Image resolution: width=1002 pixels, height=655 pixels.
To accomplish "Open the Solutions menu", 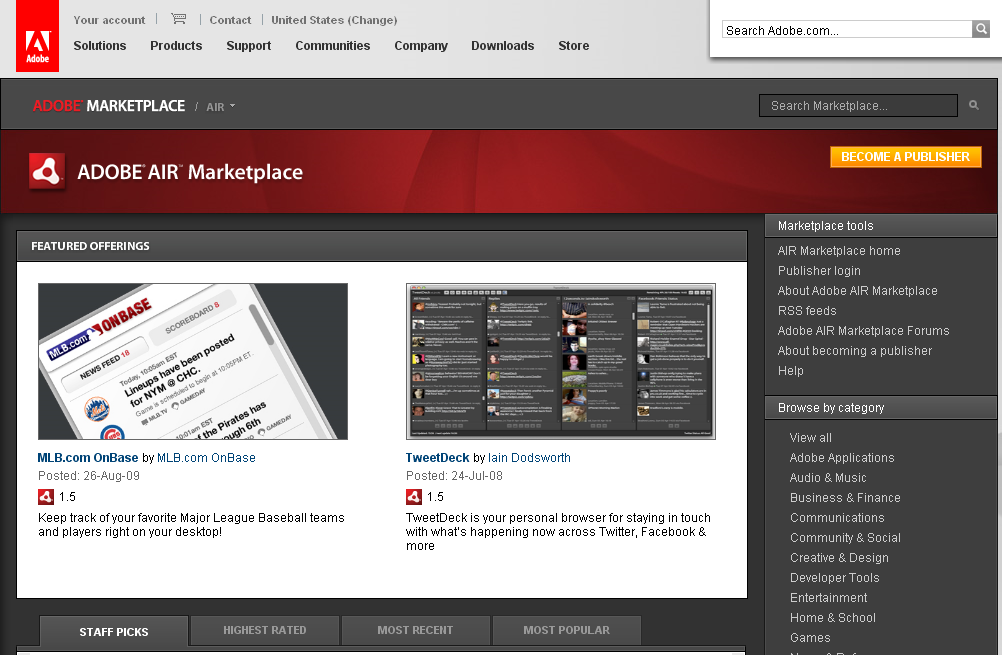I will point(100,45).
